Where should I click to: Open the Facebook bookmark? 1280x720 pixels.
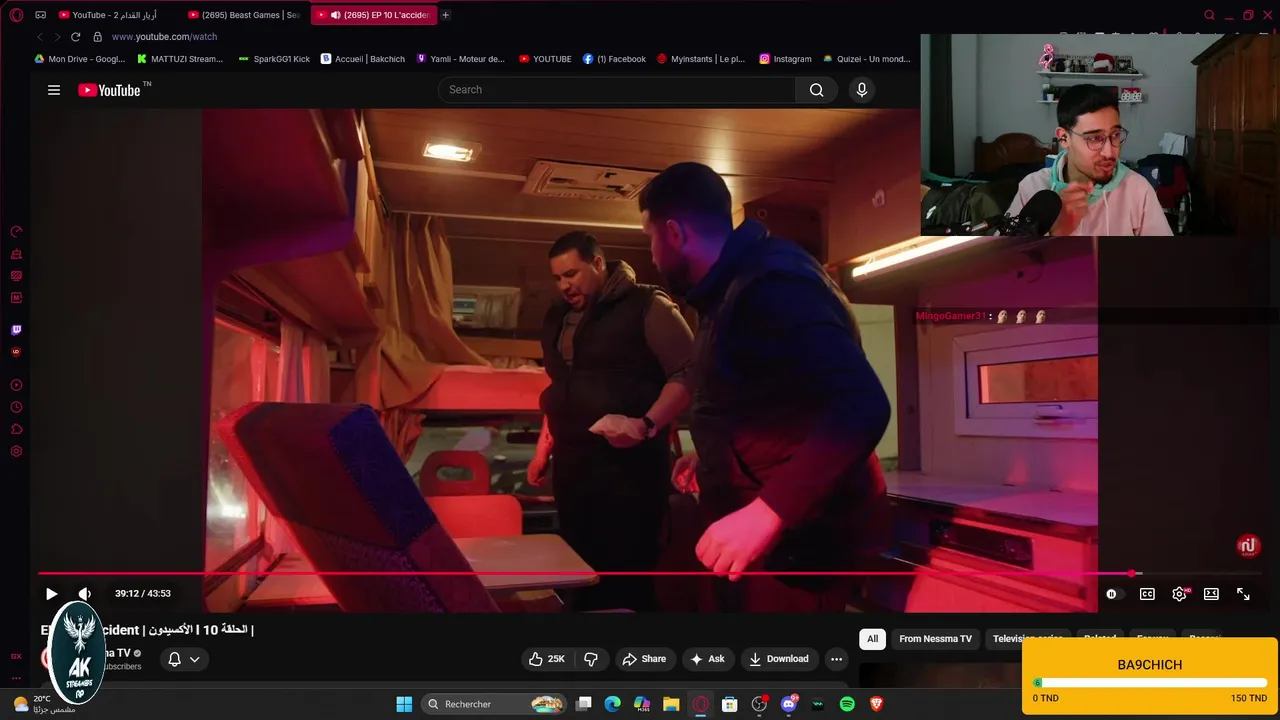coord(615,59)
